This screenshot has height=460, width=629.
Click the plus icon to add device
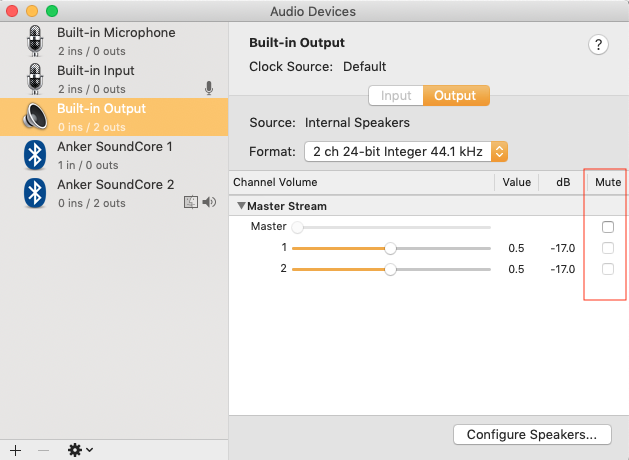click(15, 450)
